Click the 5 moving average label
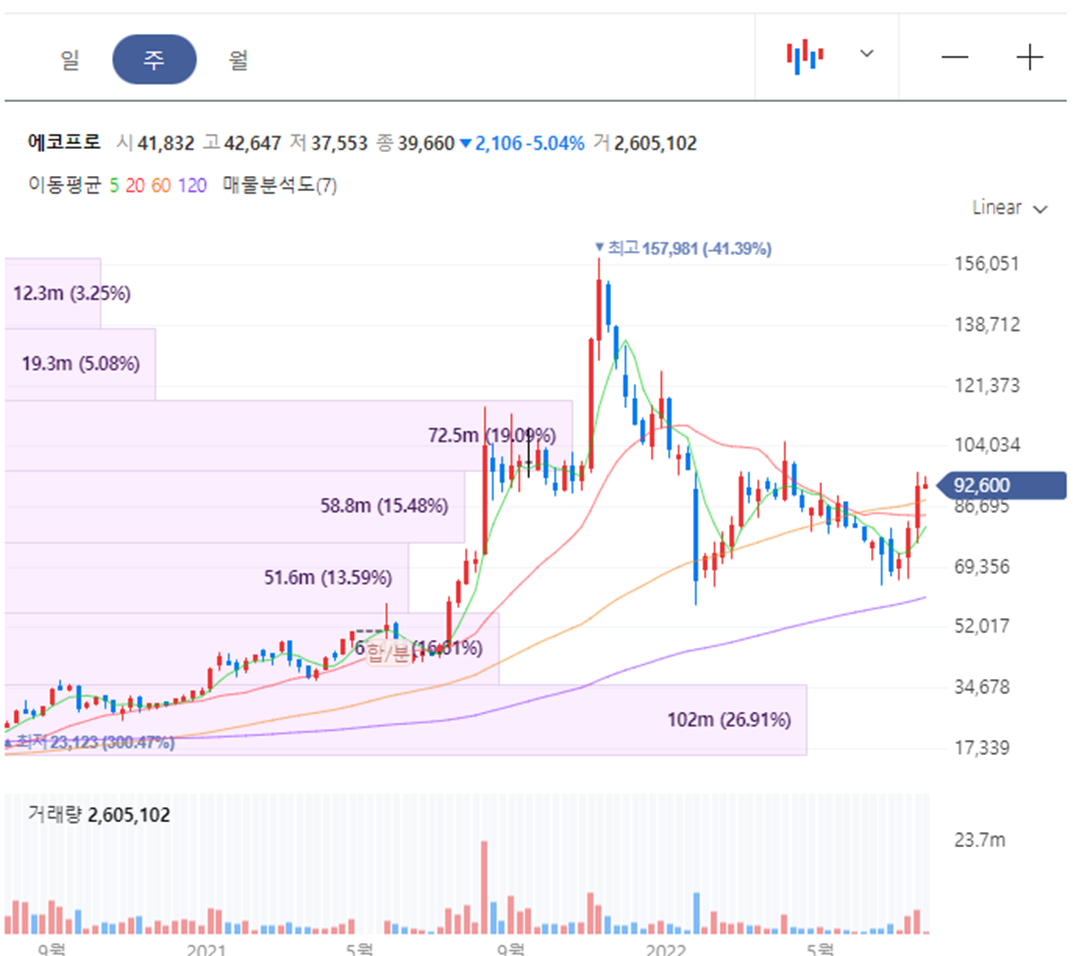The image size is (1073, 956). [x=114, y=185]
